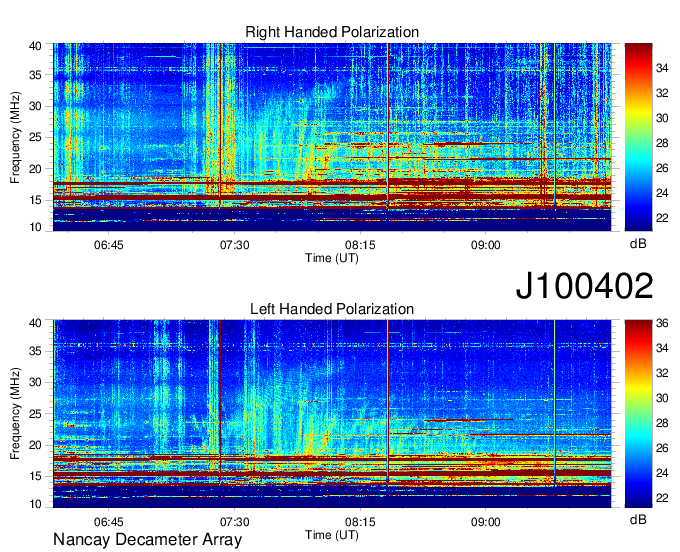Click the 40 MHz tick label of right-handed plot

35,46
